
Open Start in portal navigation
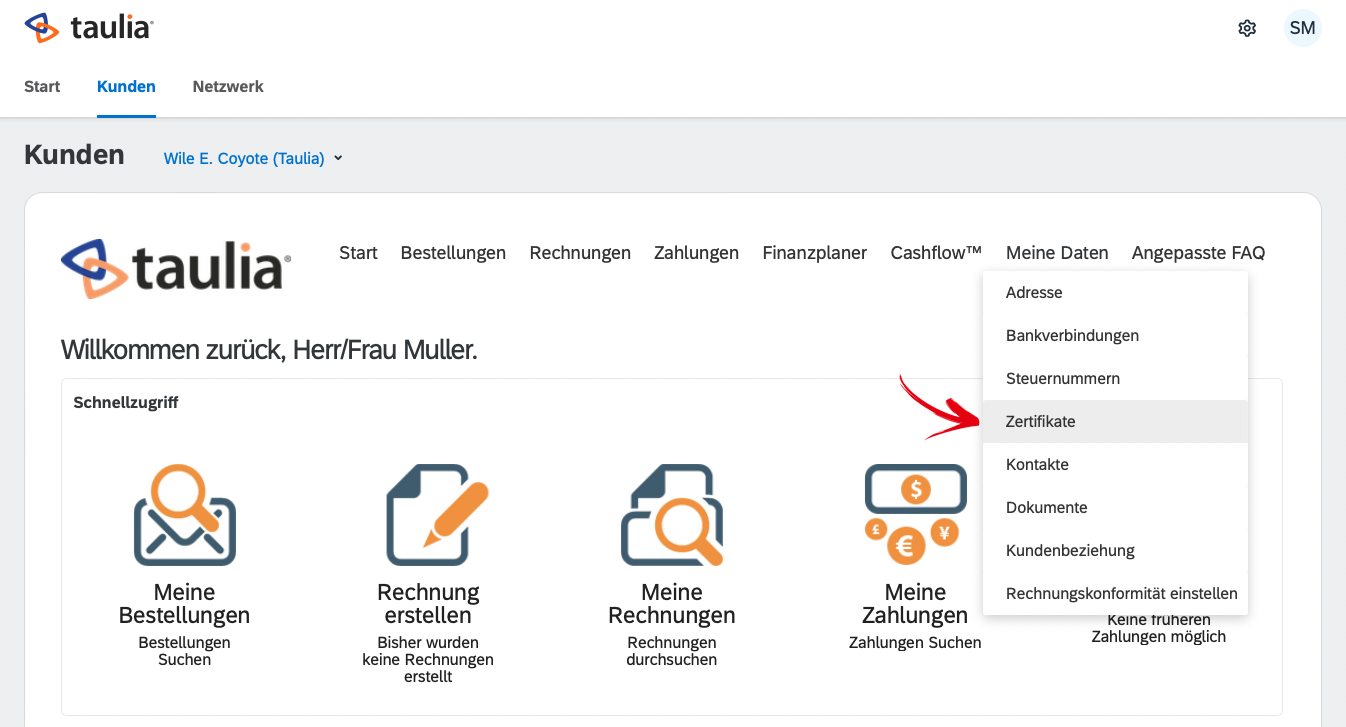(x=358, y=253)
